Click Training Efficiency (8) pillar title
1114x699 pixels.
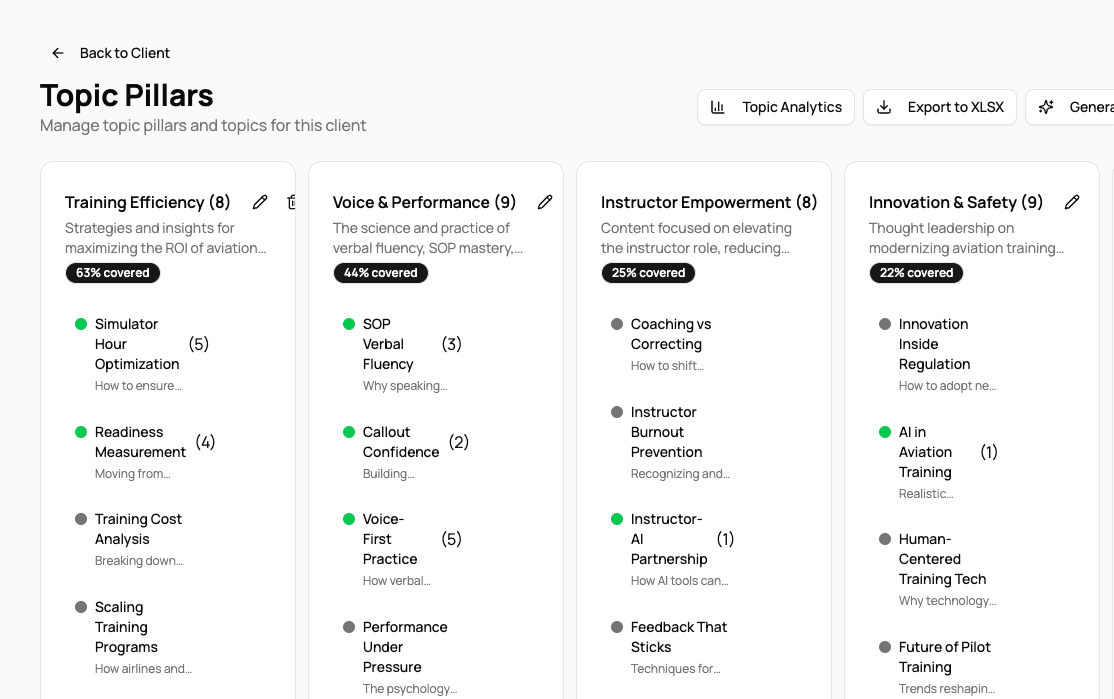point(148,202)
